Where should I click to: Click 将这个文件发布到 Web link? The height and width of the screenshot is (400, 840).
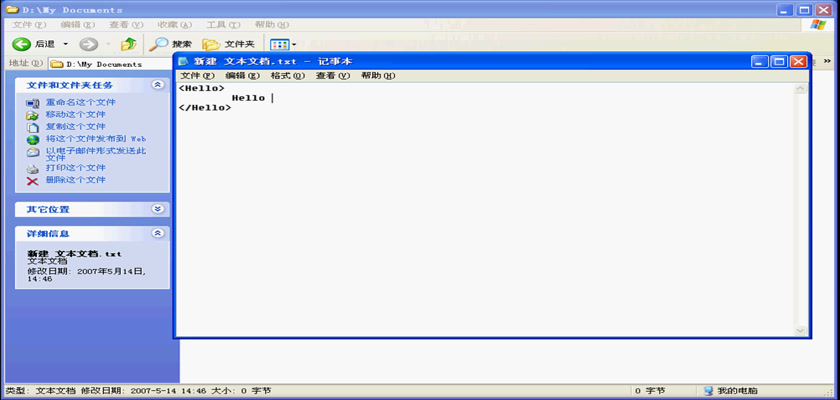[x=96, y=139]
